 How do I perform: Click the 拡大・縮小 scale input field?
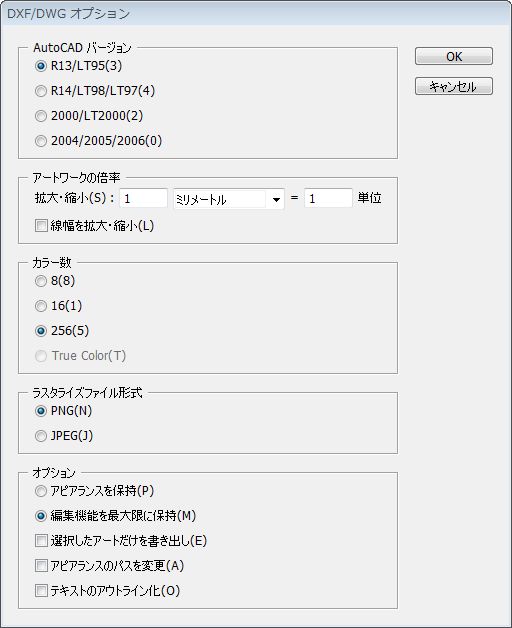tap(143, 198)
